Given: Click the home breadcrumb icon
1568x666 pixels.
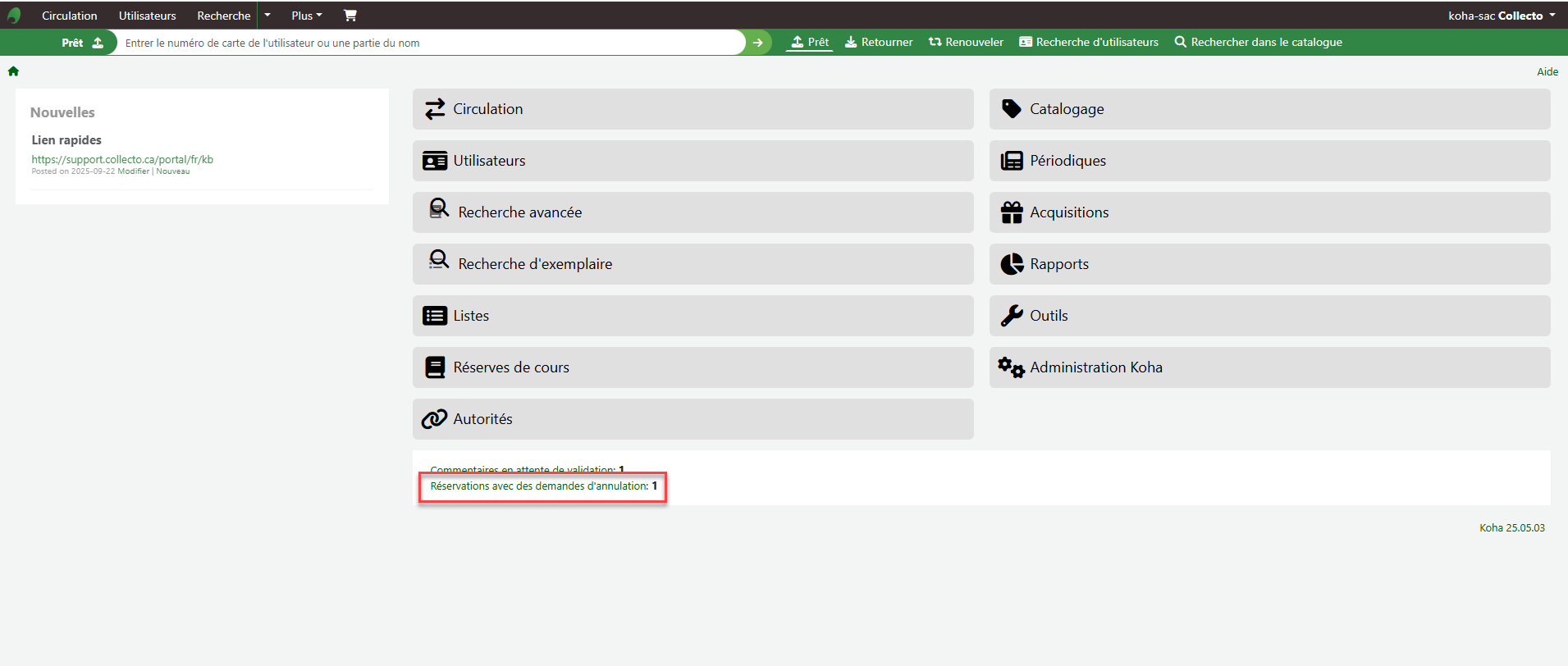Looking at the screenshot, I should coord(13,71).
